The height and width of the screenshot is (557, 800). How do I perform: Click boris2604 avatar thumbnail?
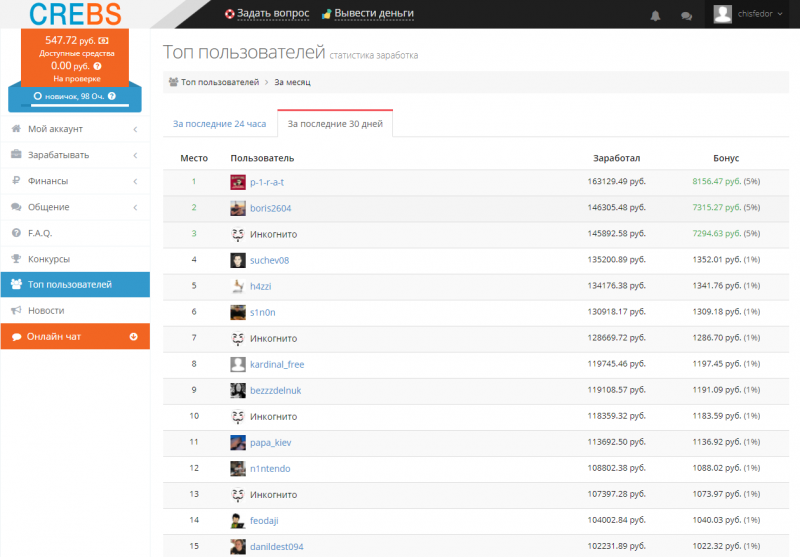[x=238, y=208]
